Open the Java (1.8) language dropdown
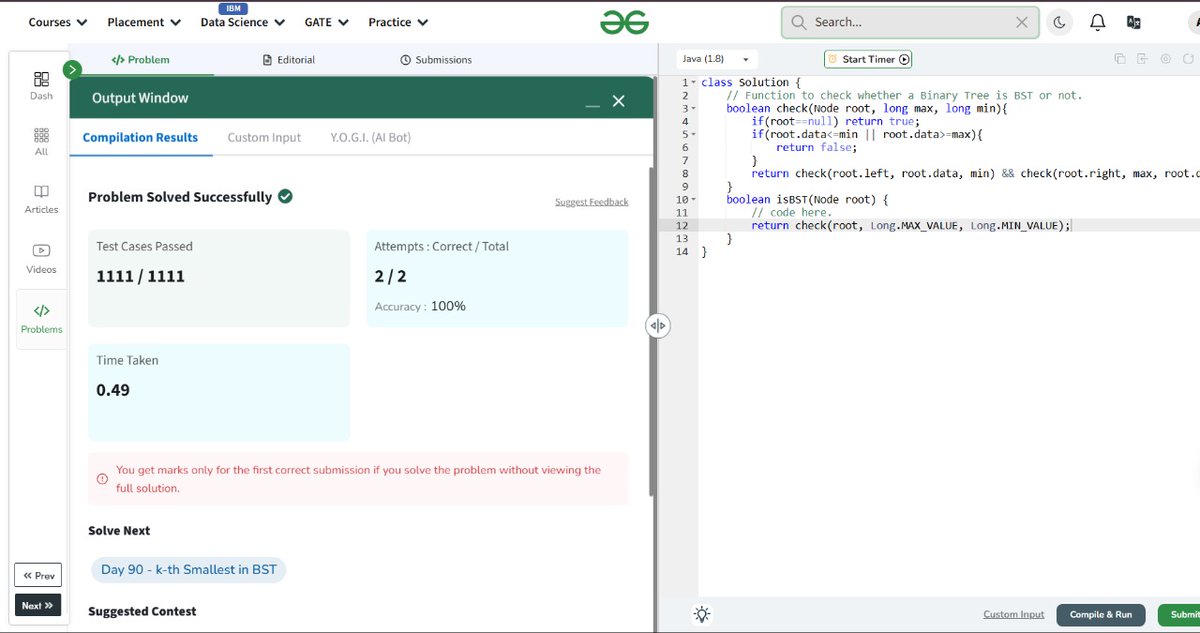Viewport: 1200px width, 633px height. 718,59
